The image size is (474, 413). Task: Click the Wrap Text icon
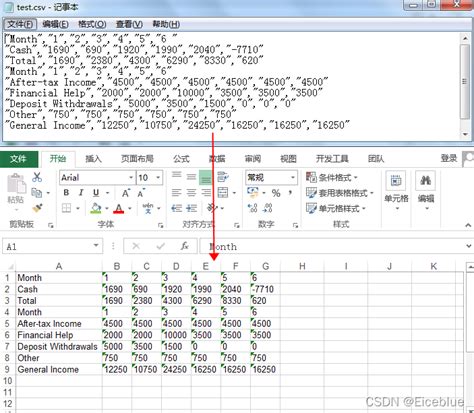[222, 177]
